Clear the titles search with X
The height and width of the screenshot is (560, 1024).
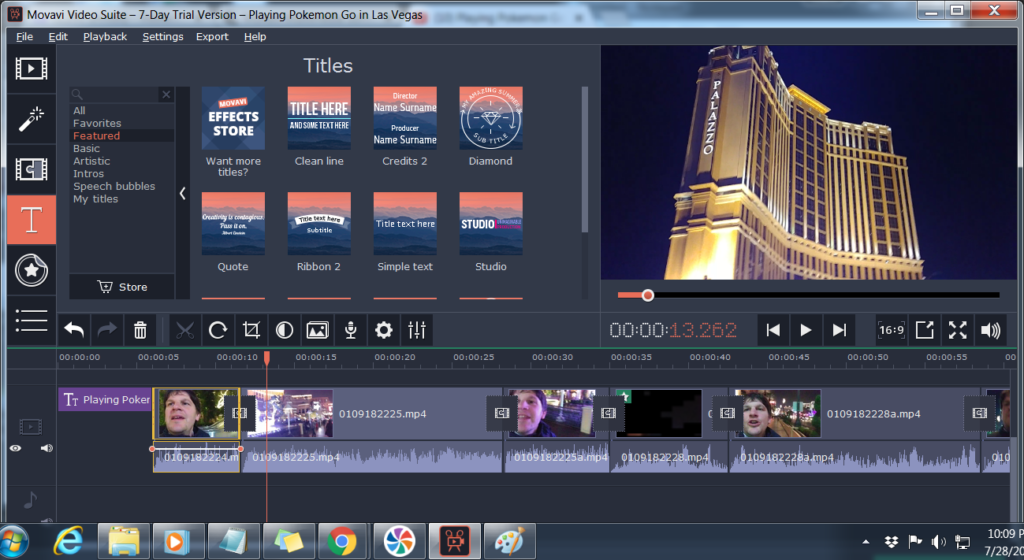pyautogui.click(x=167, y=95)
